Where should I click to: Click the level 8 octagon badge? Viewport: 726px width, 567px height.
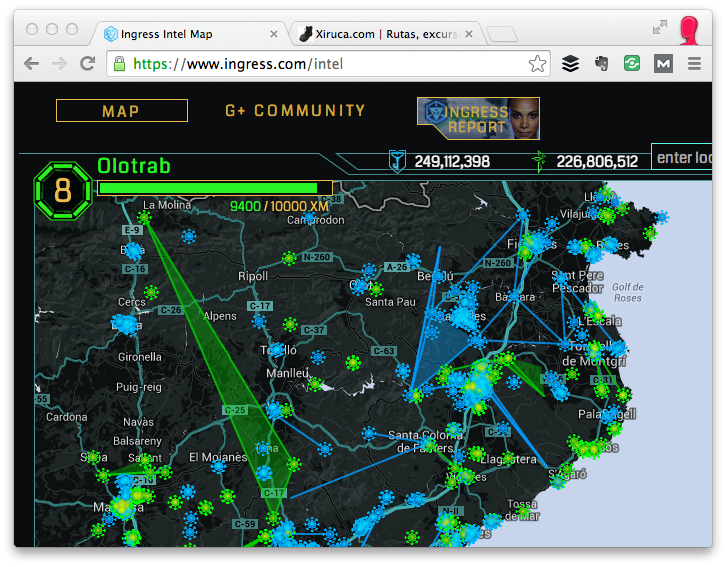(x=62, y=189)
